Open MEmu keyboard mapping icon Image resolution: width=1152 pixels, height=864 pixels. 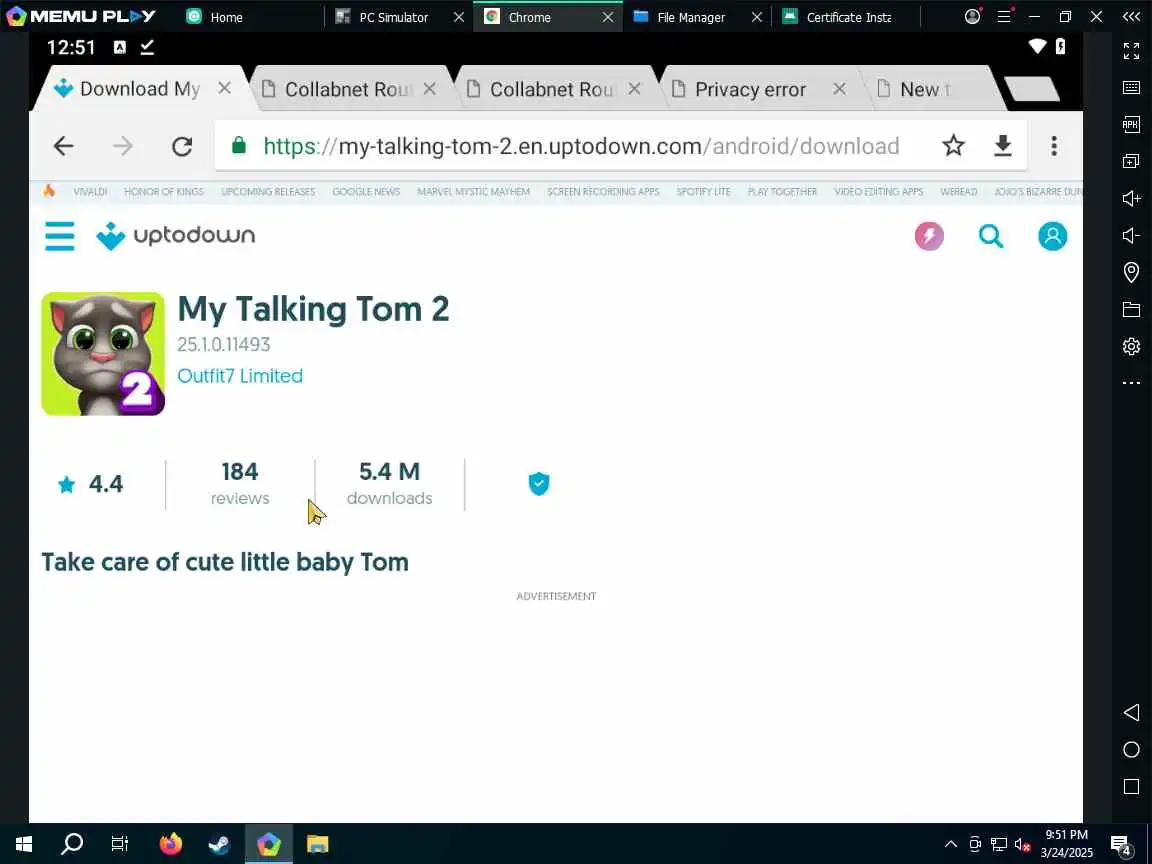[1131, 87]
